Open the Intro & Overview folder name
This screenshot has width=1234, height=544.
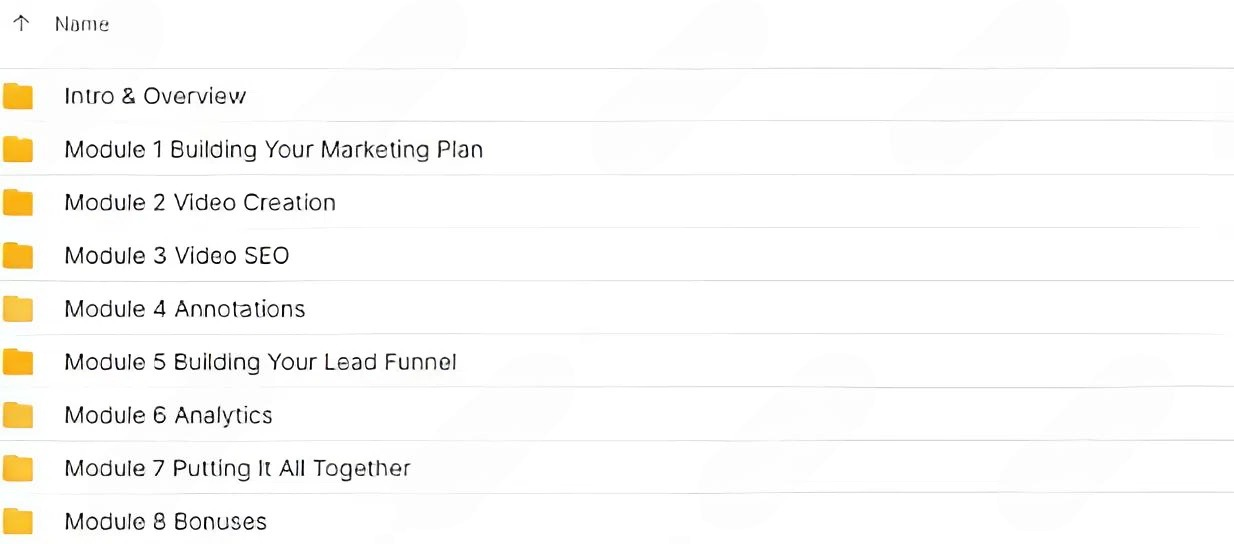[x=155, y=96]
